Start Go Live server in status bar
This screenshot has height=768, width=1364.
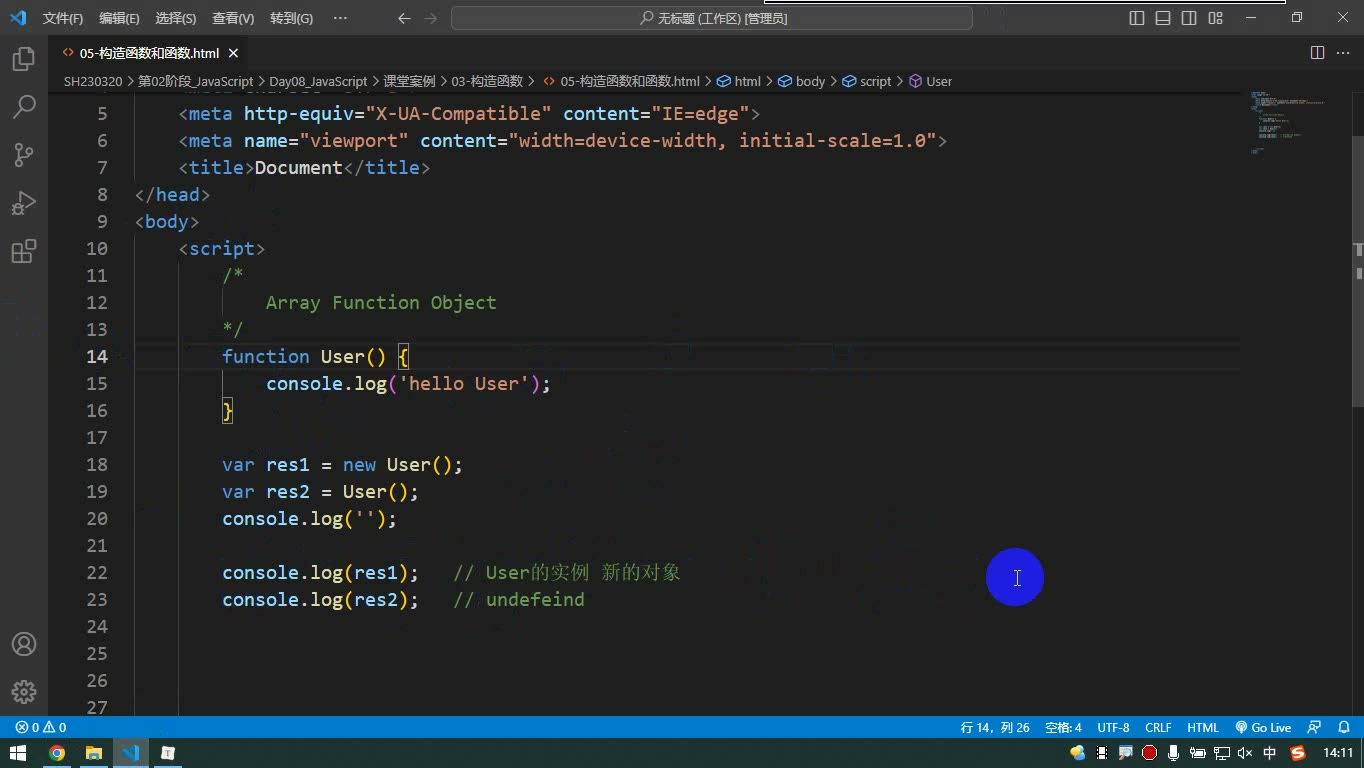point(1263,728)
